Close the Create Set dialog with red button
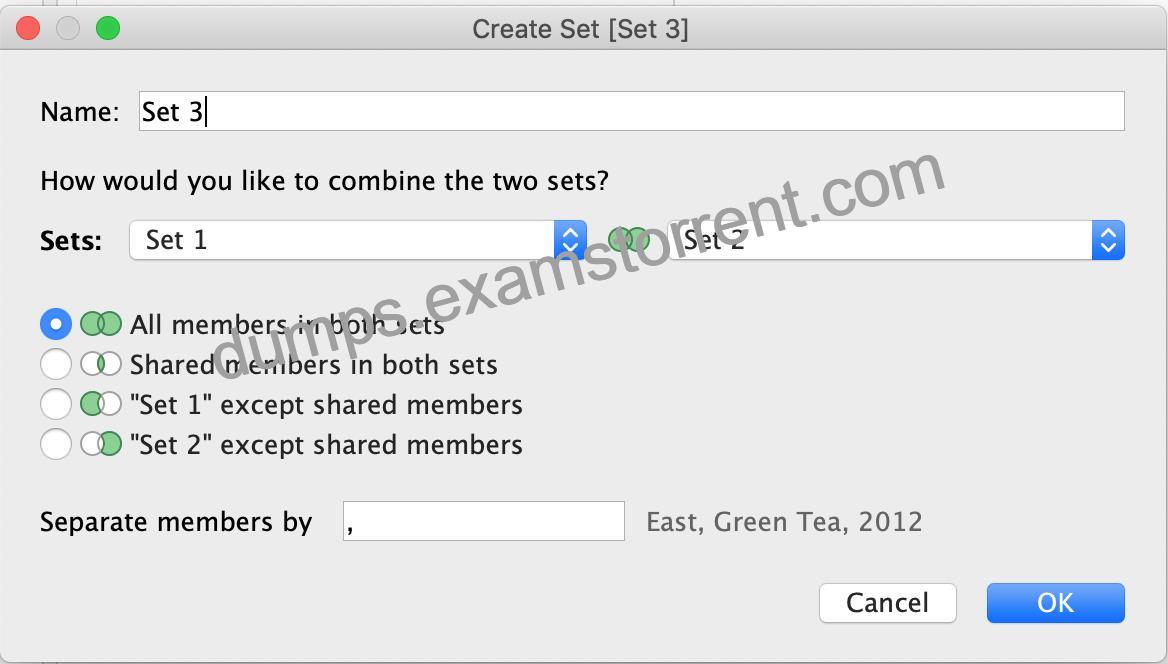 click(28, 29)
